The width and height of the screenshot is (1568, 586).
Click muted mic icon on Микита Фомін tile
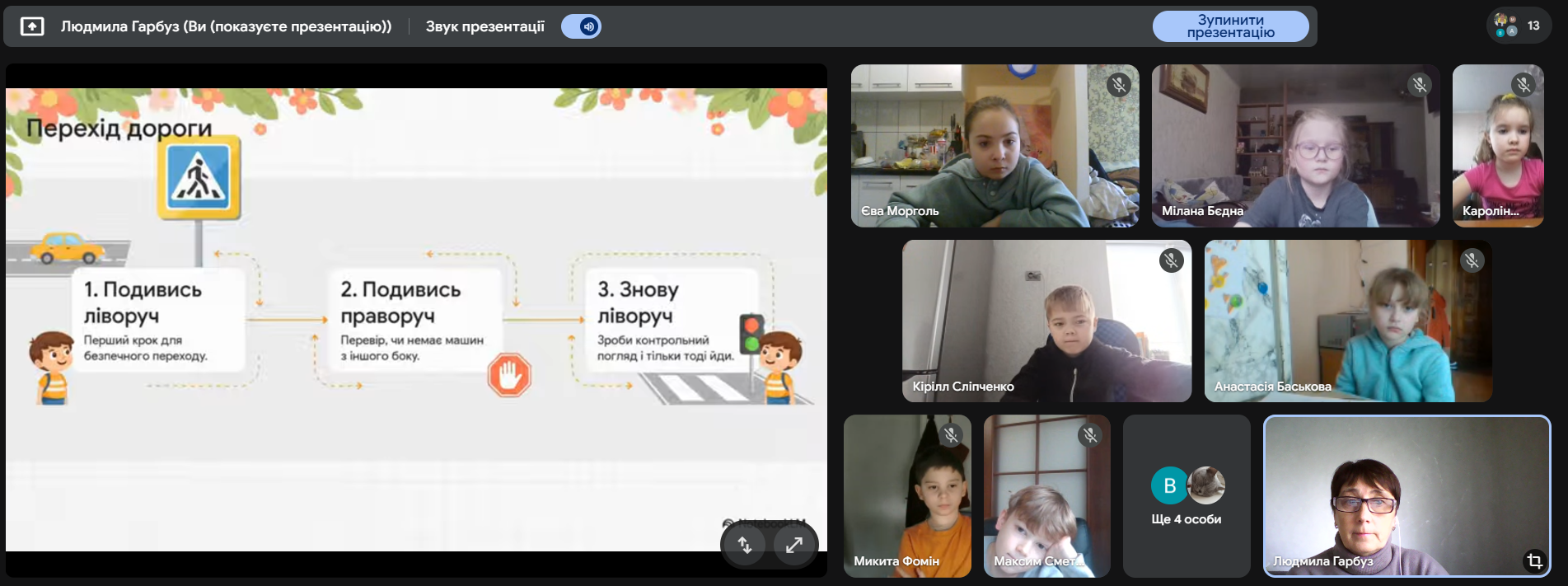951,435
